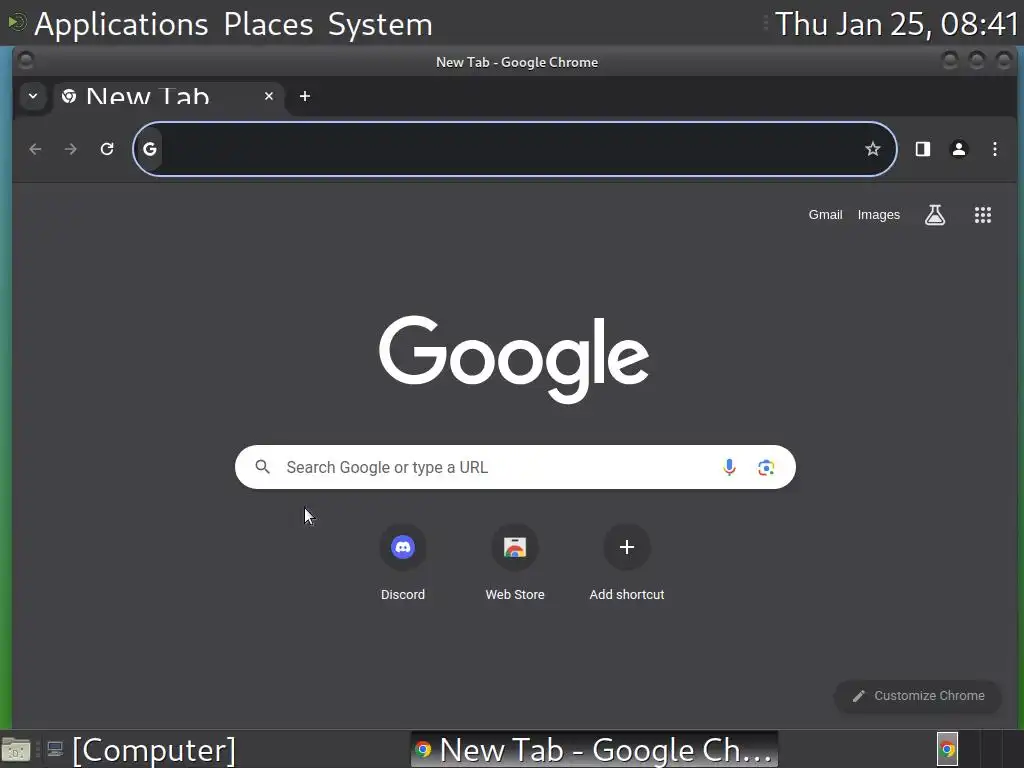1024x768 pixels.
Task: Click the Google G icon in address bar
Action: click(x=150, y=149)
